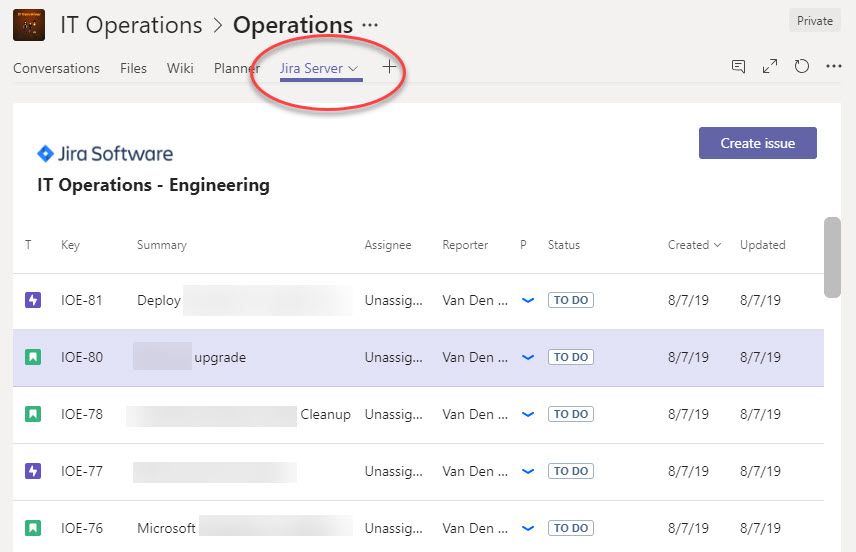Click the IT Operations team avatar
The image size is (856, 552).
(x=29, y=25)
